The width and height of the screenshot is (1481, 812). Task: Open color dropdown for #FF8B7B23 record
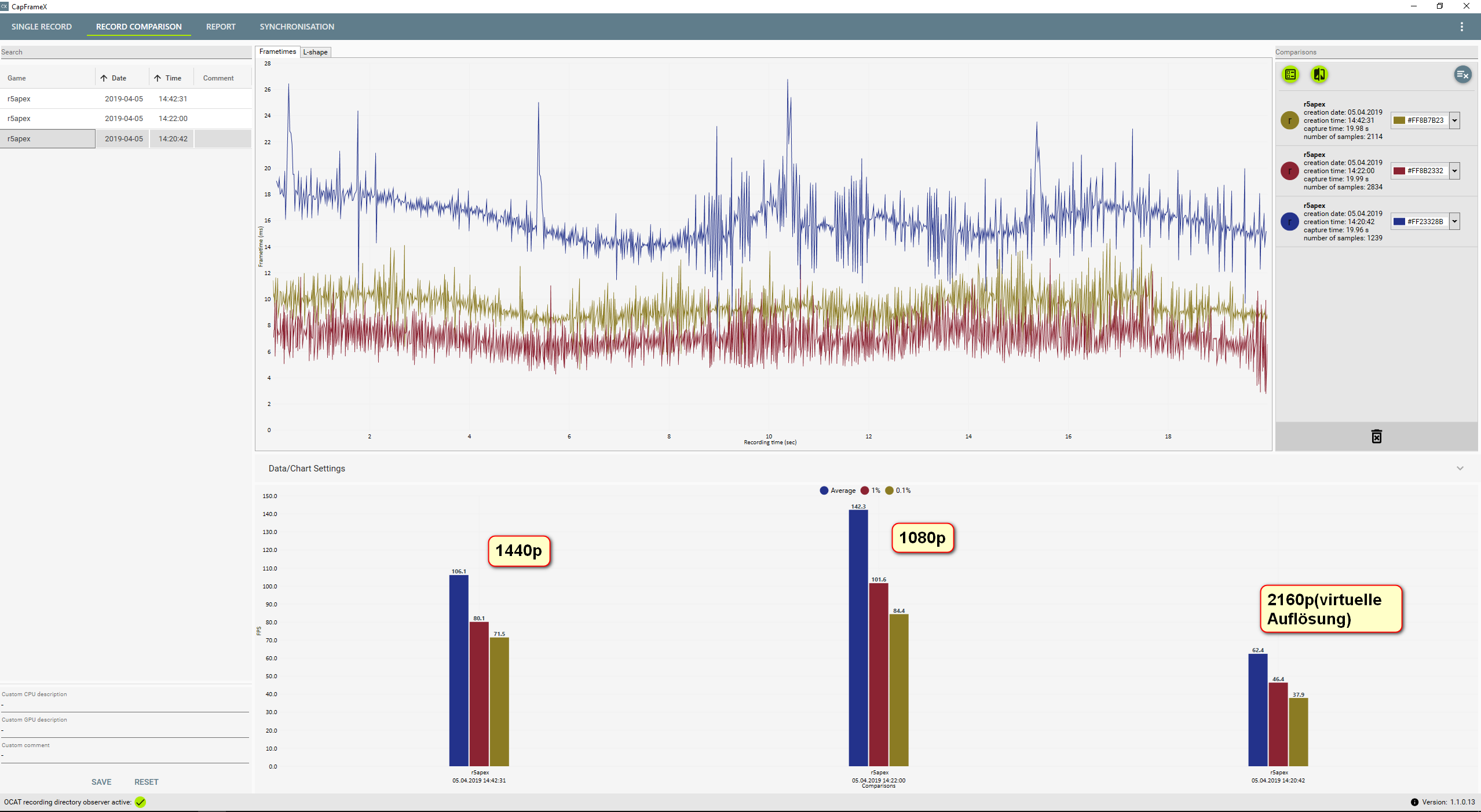1454,120
